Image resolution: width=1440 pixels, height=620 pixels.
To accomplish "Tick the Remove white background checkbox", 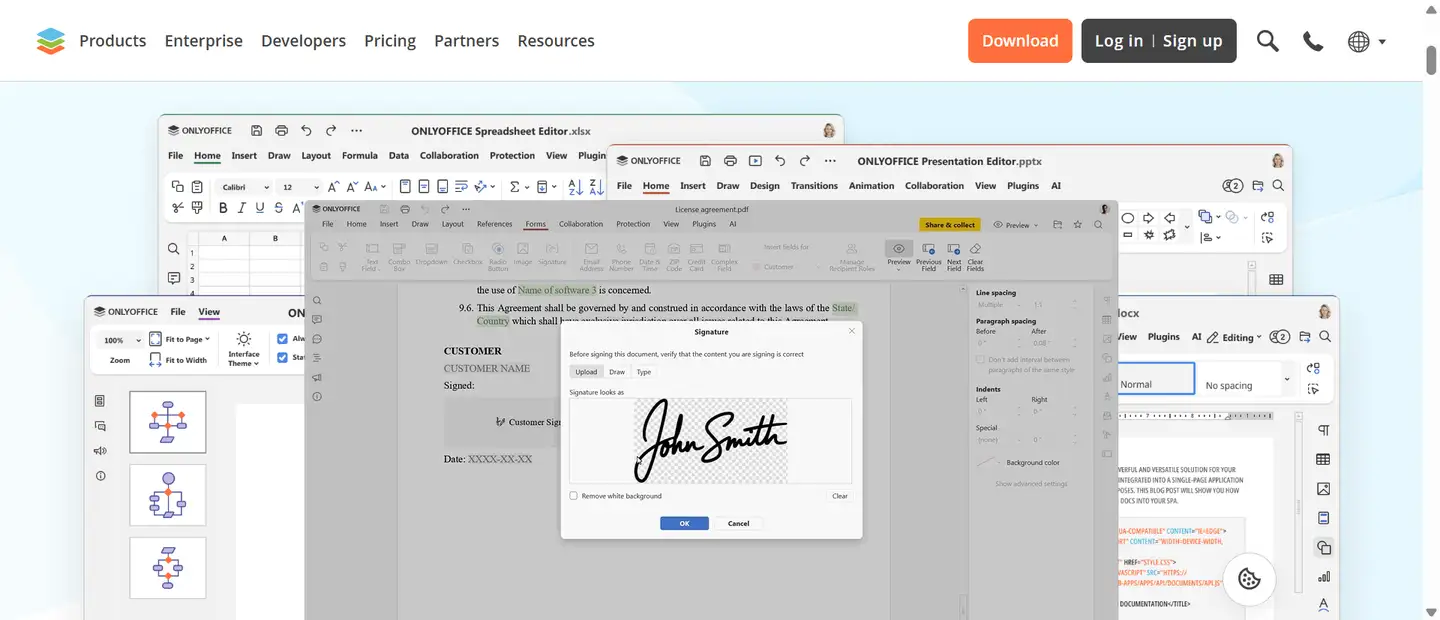I will click(573, 496).
